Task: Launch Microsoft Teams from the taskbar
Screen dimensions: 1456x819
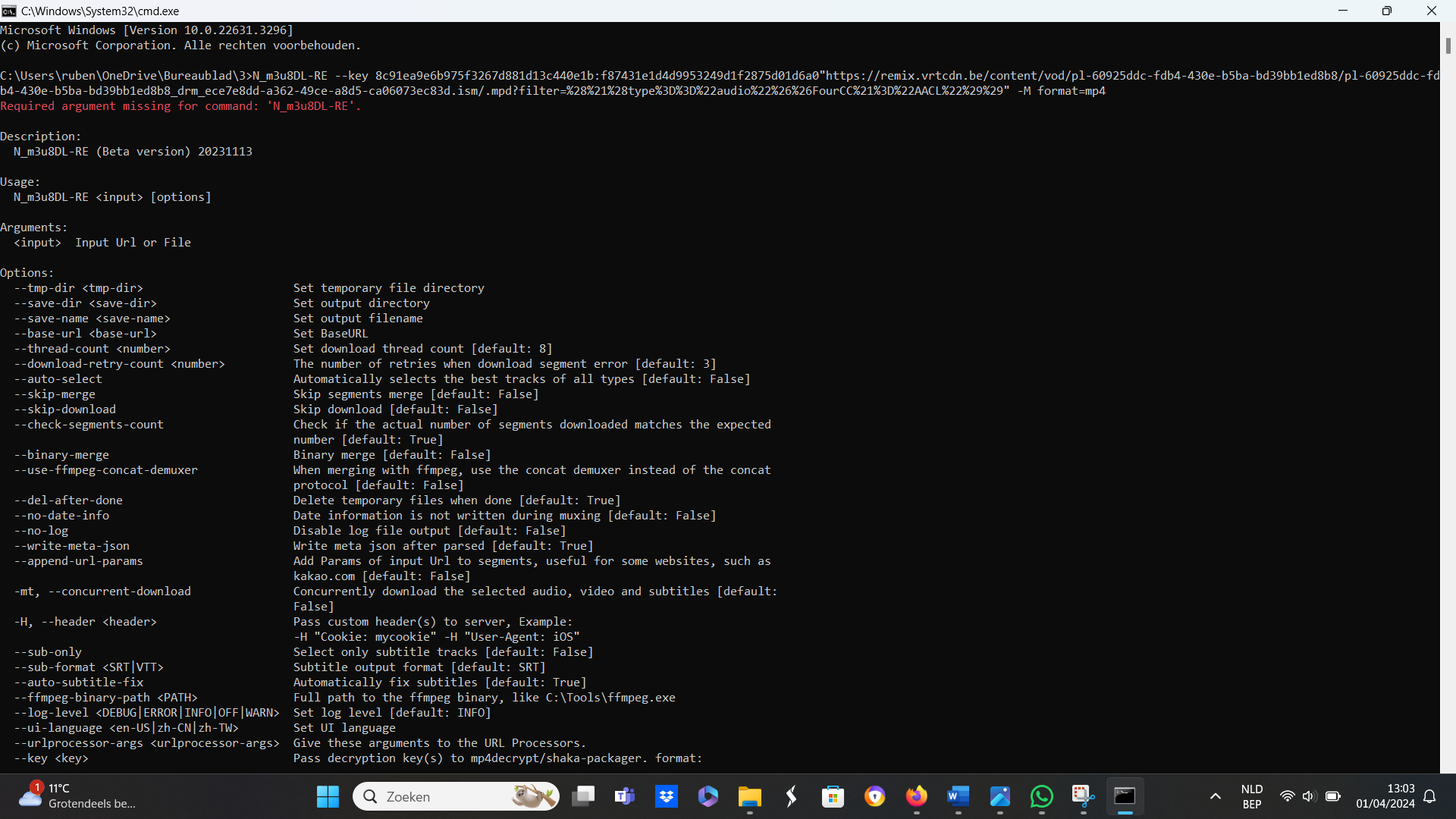Action: pyautogui.click(x=625, y=796)
